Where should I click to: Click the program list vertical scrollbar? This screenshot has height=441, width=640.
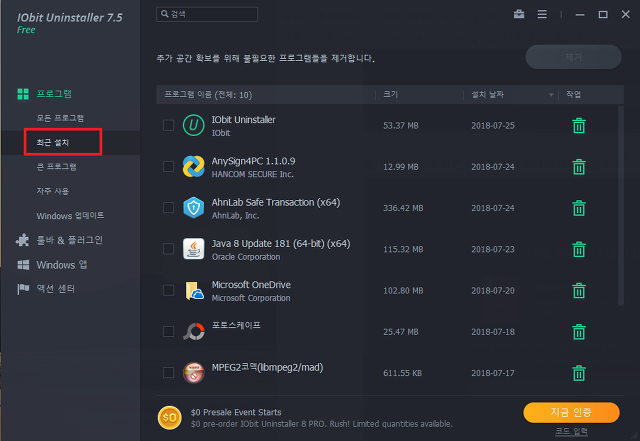pyautogui.click(x=621, y=206)
